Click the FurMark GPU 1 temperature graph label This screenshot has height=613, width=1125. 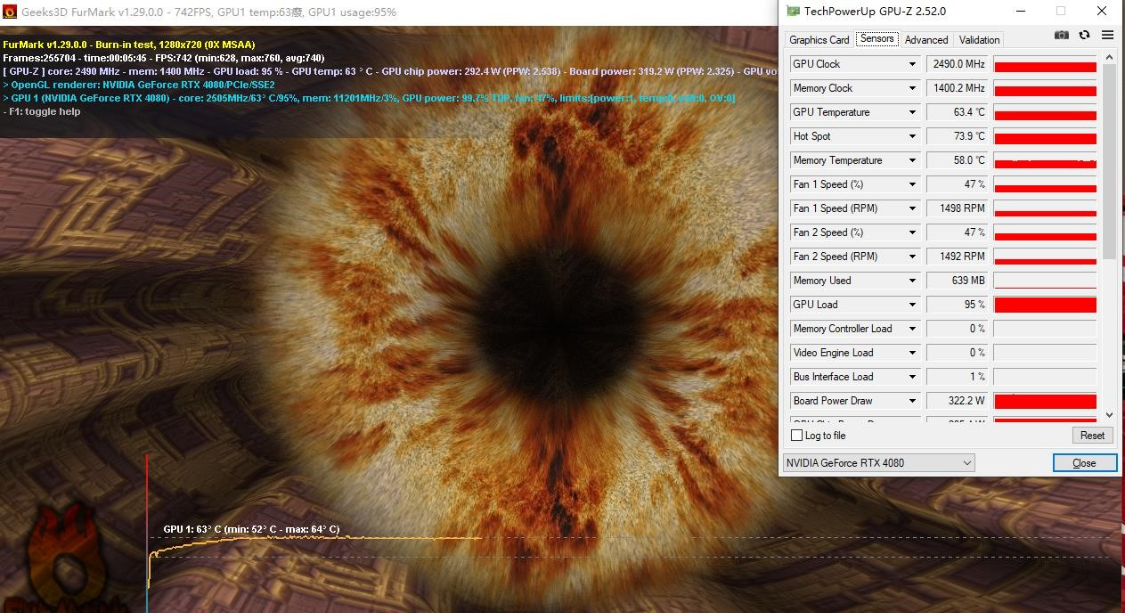(251, 529)
